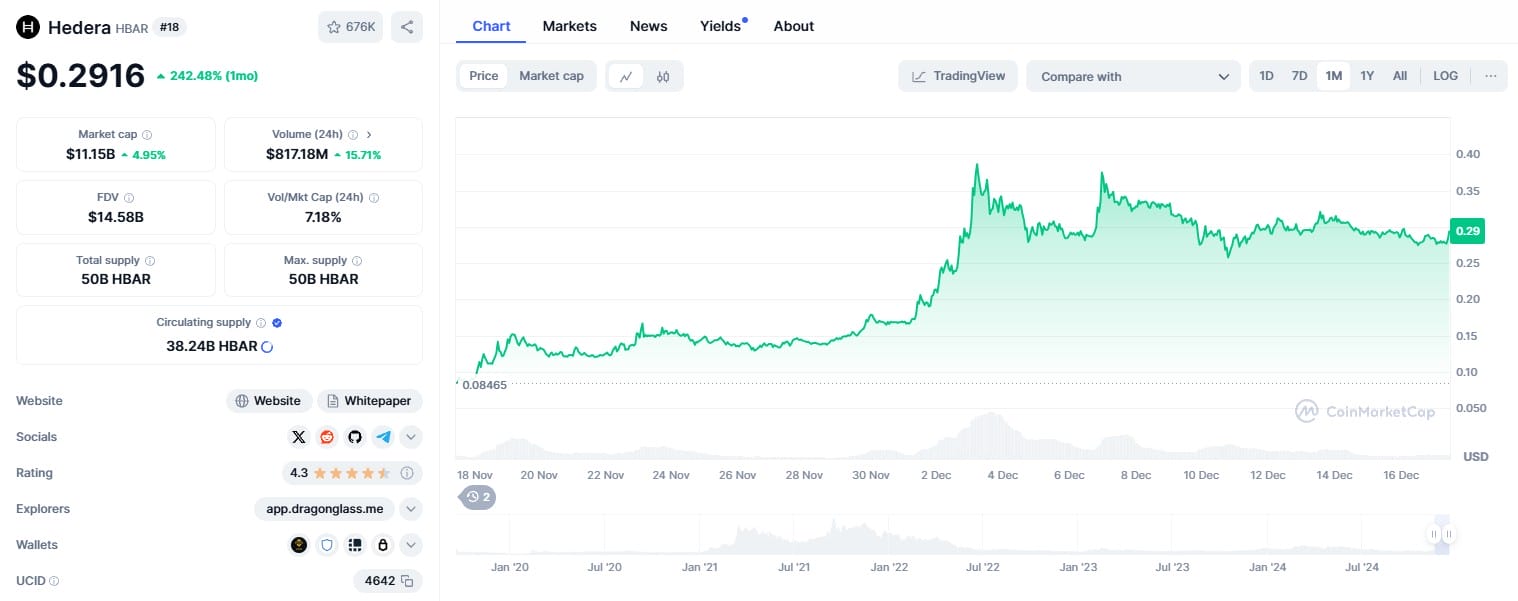Set chart range to 1M
Image resolution: width=1518 pixels, height=601 pixels.
pyautogui.click(x=1333, y=76)
